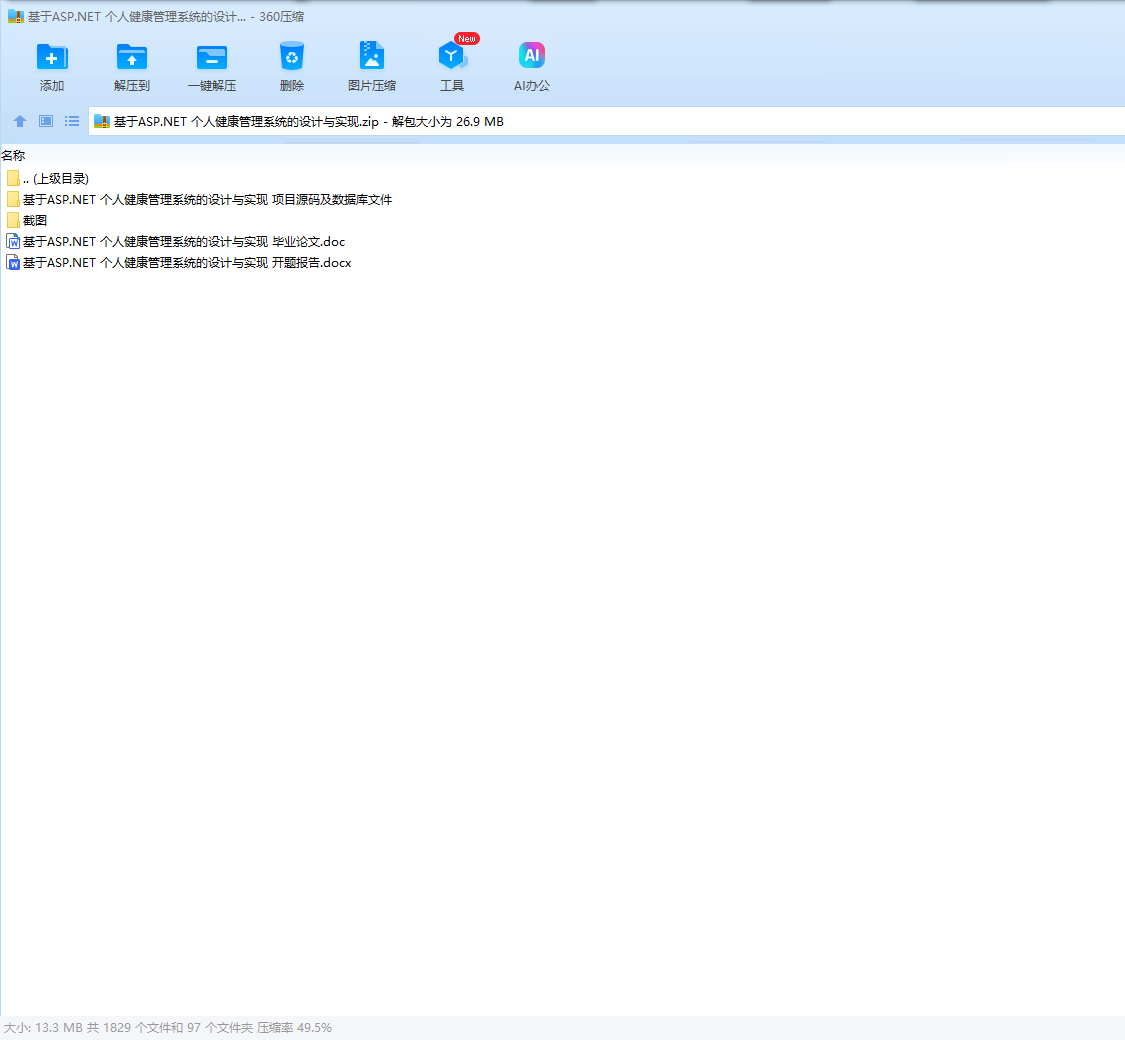
Task: Select the .. (上级目录) parent directory entry
Action: coord(56,179)
